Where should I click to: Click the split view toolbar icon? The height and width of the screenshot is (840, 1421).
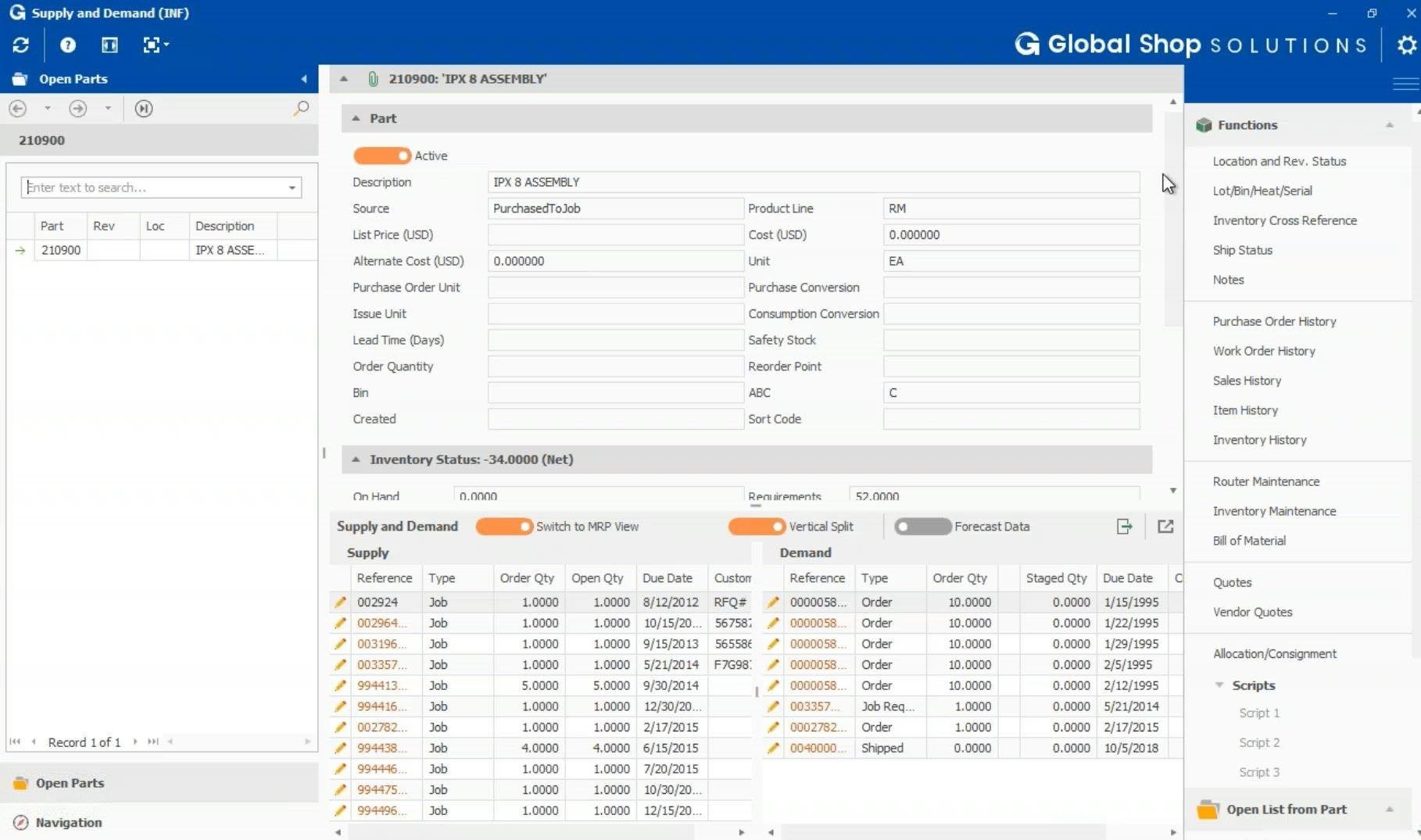tap(109, 45)
